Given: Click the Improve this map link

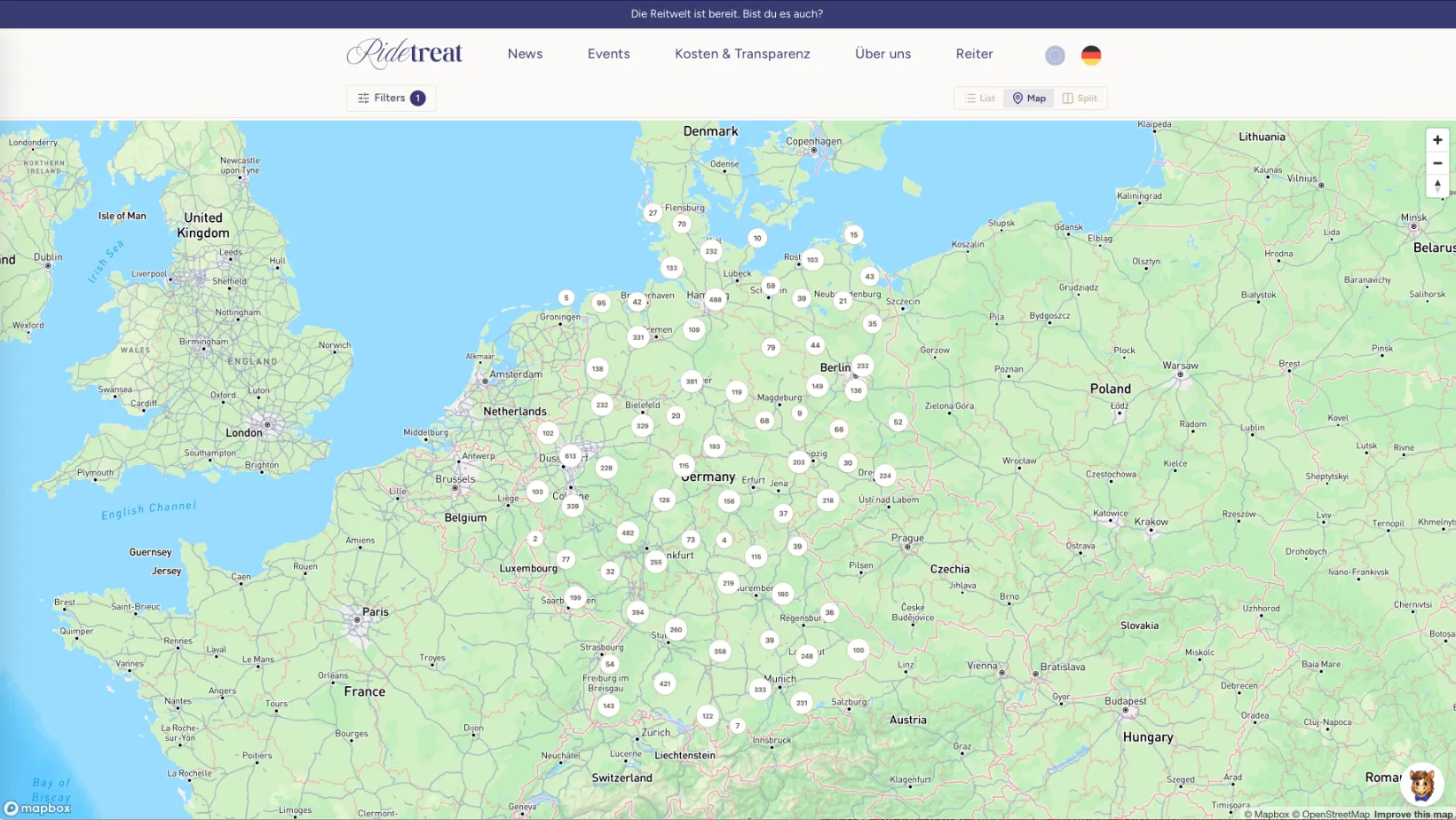Looking at the screenshot, I should pos(1412,814).
